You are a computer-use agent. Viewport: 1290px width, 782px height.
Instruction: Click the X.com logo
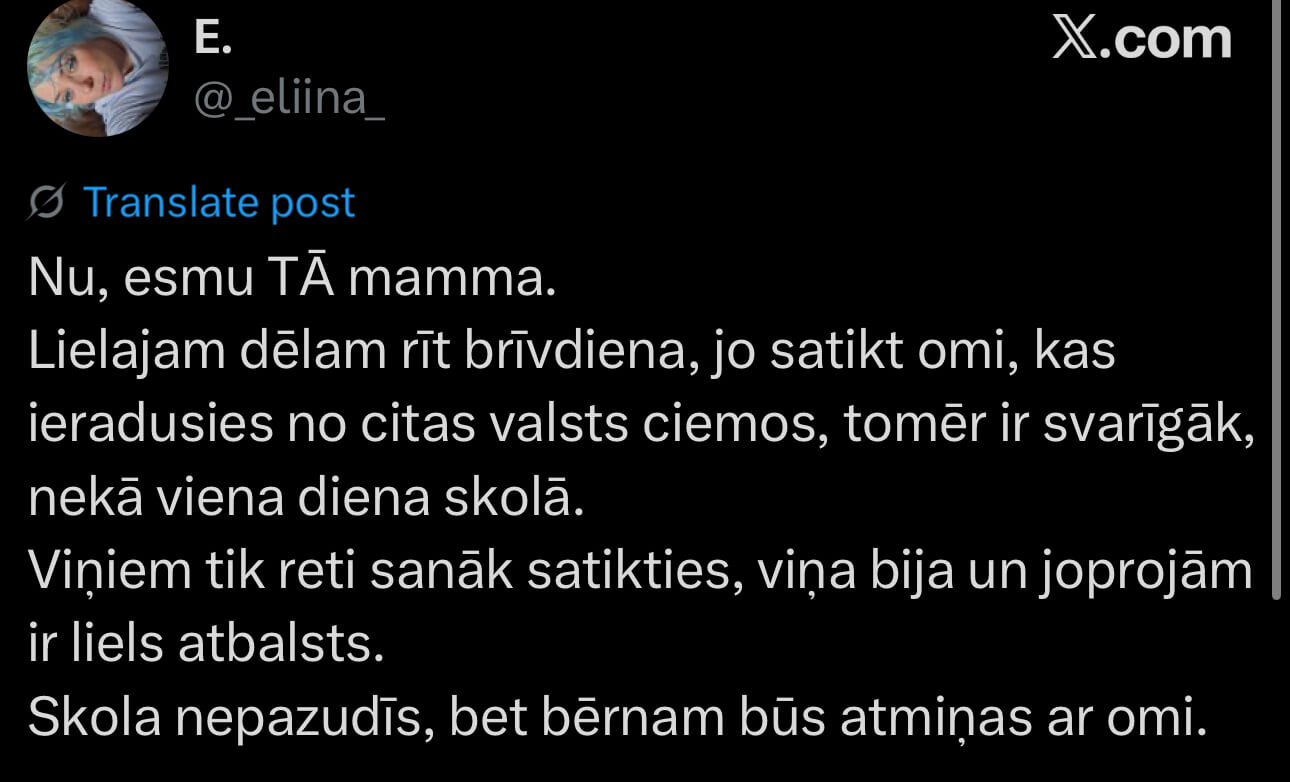[x=1141, y=39]
